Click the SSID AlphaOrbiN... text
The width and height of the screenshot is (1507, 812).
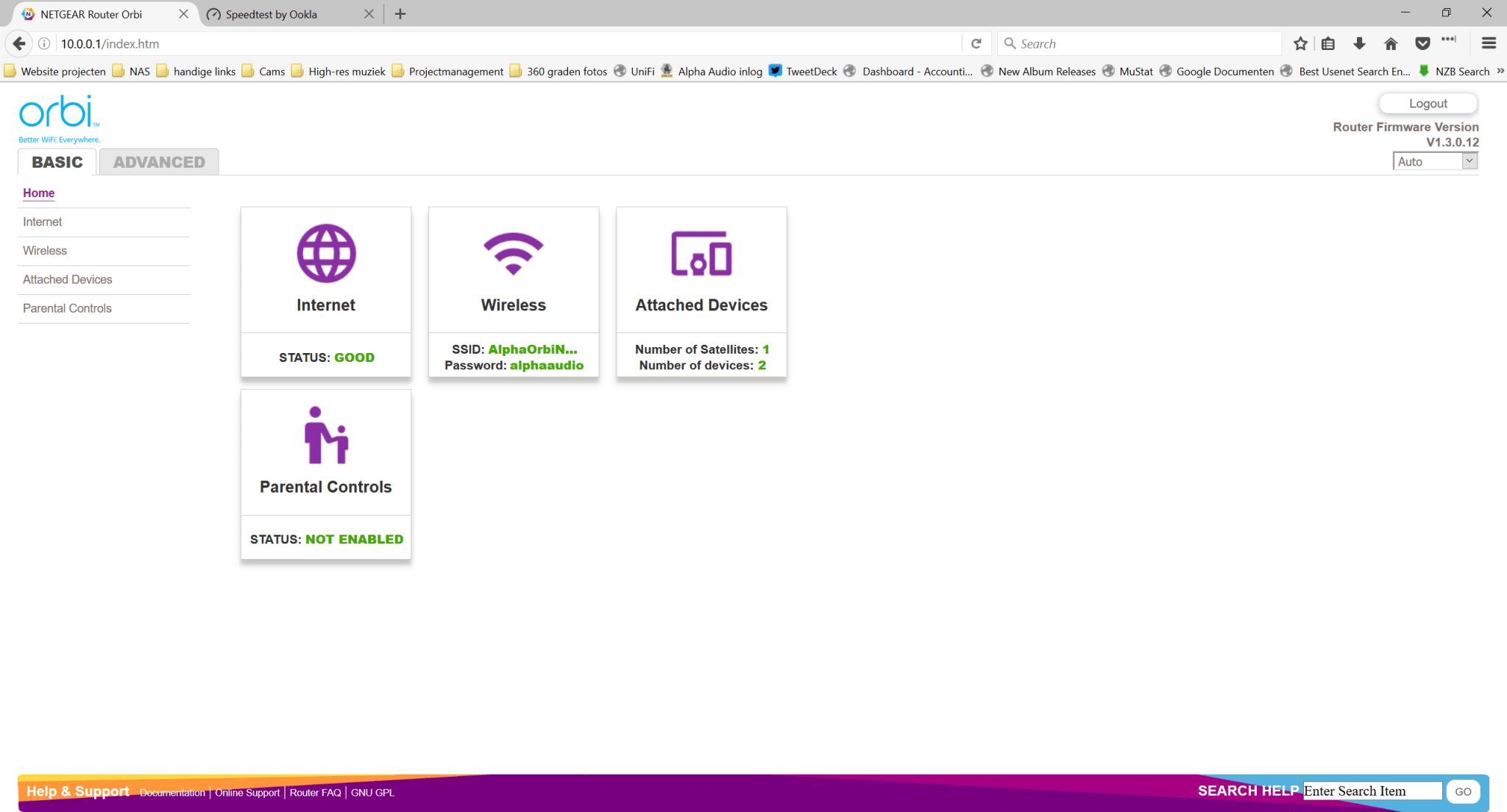coord(514,349)
